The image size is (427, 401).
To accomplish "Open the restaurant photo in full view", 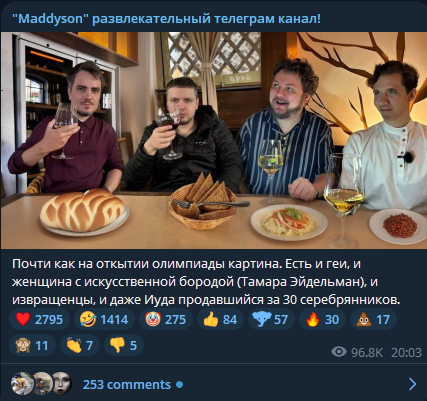I will pos(214,140).
